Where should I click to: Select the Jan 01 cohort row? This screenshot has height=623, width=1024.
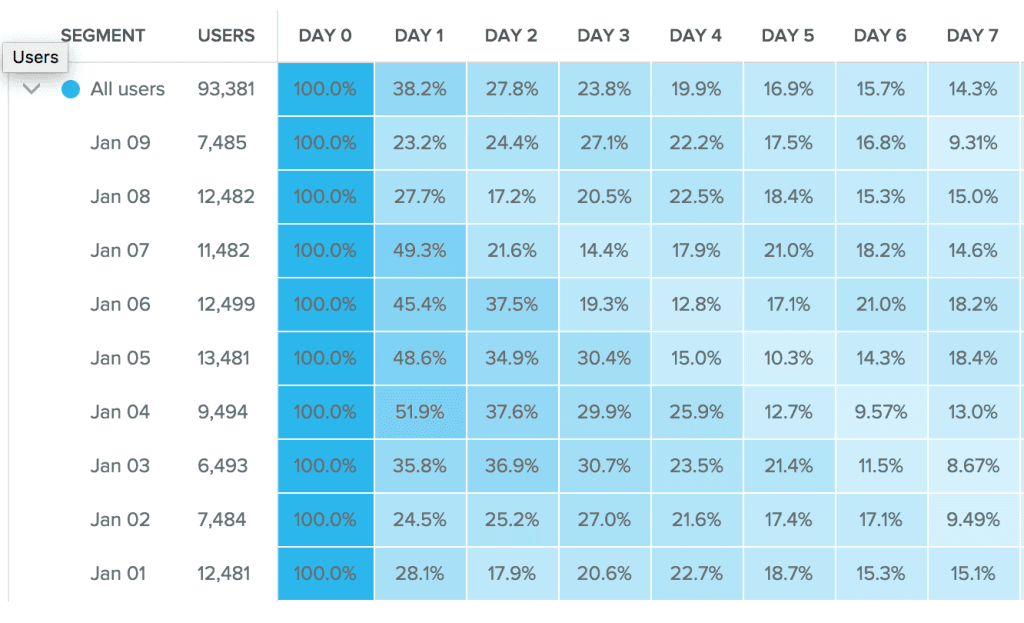[x=122, y=574]
